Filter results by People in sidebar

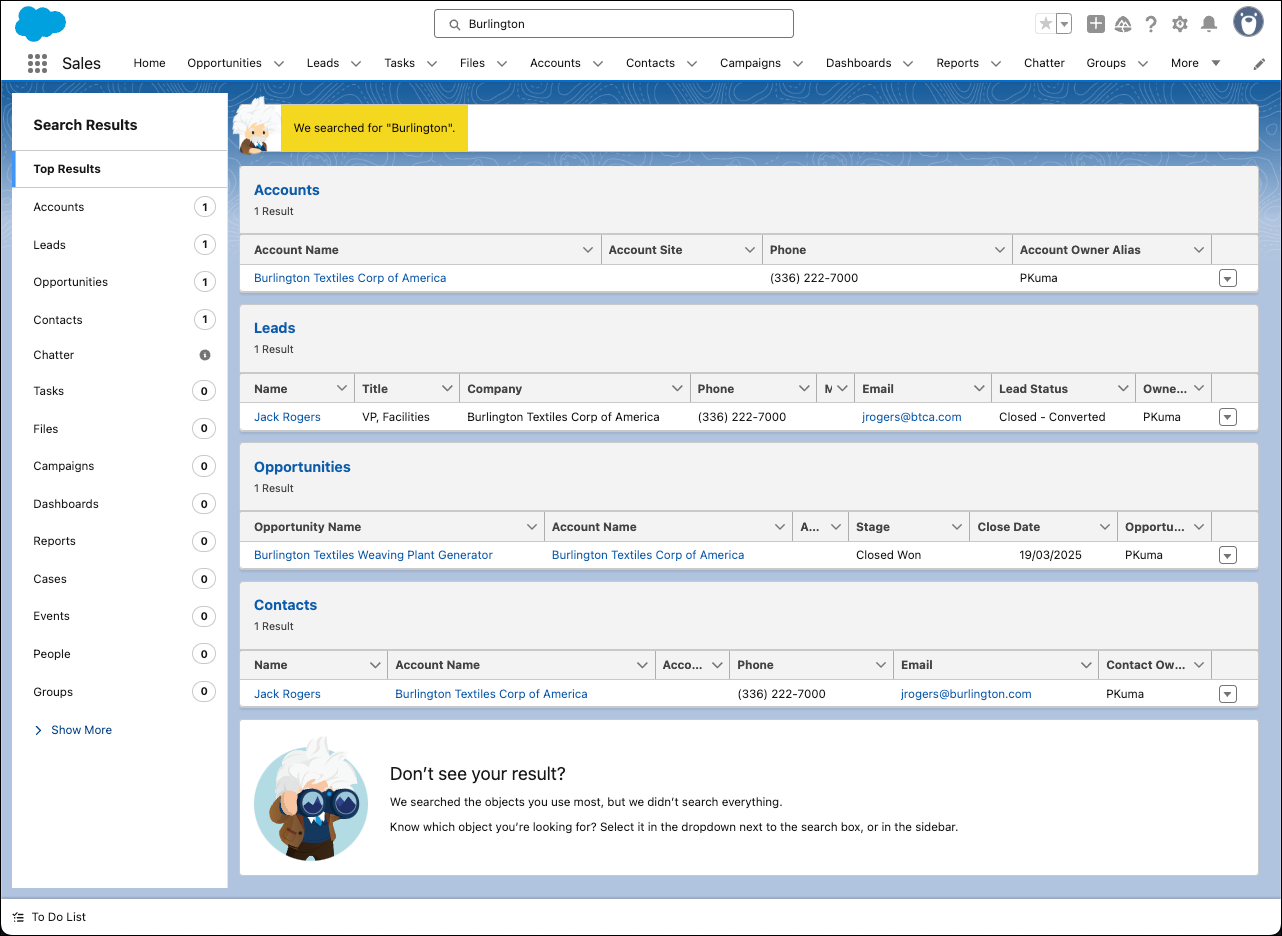coord(121,654)
